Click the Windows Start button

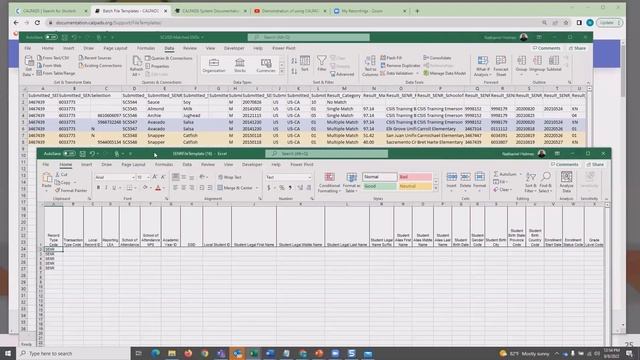(8, 353)
